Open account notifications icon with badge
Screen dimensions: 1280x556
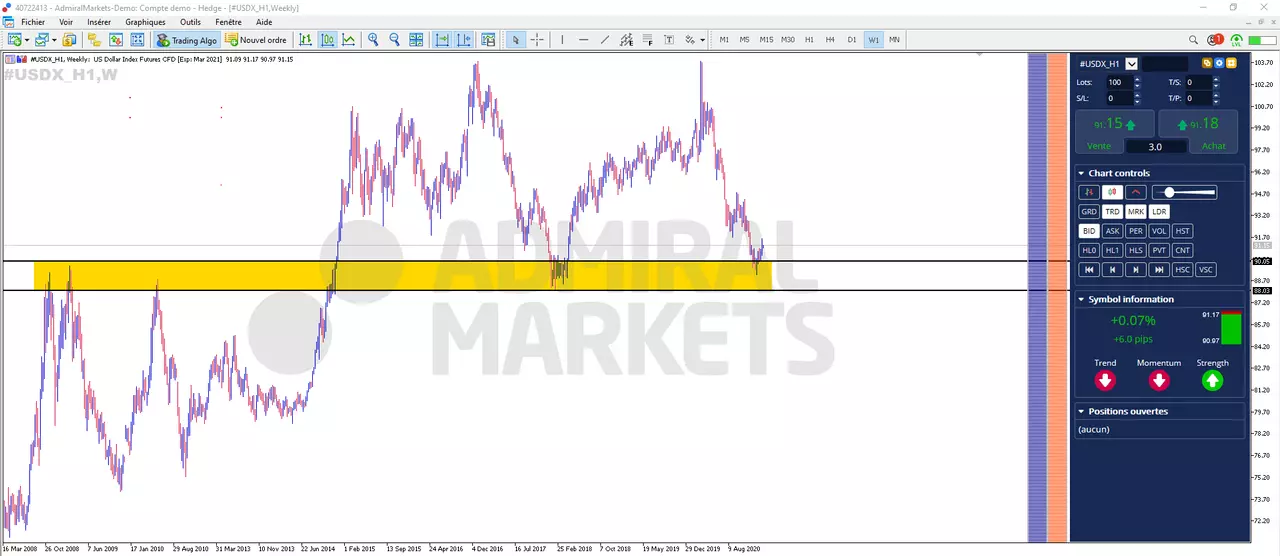point(1215,40)
